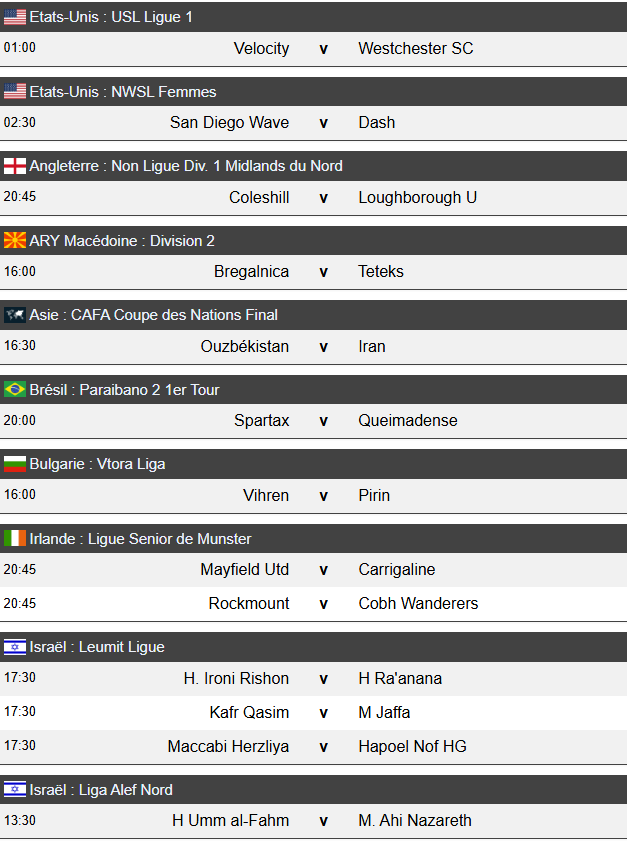Click the Brésil : Paraibano 2 1er Tour header
627x843 pixels.
124,390
